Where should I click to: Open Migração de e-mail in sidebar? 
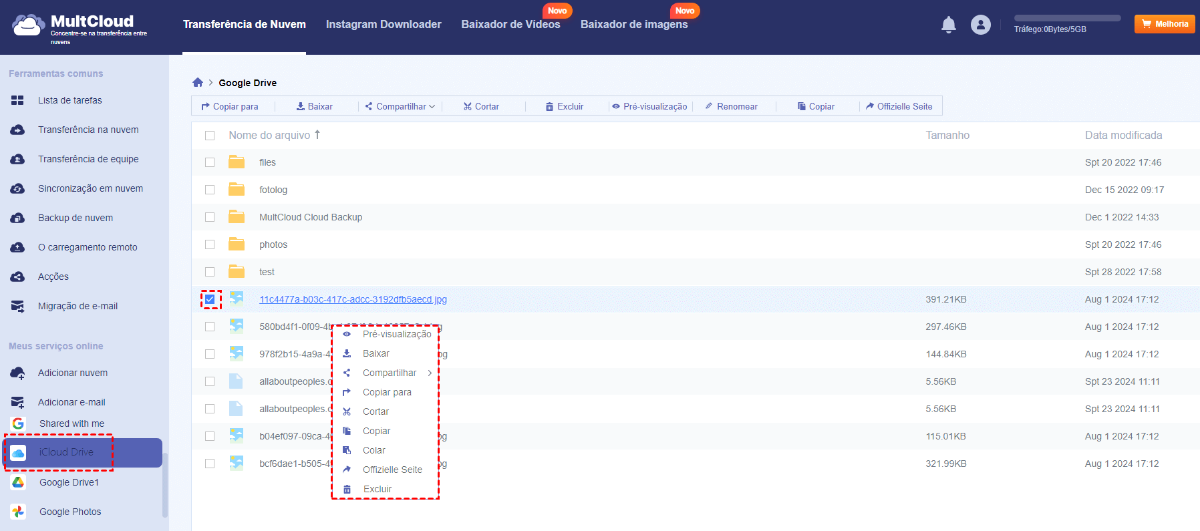(78, 306)
